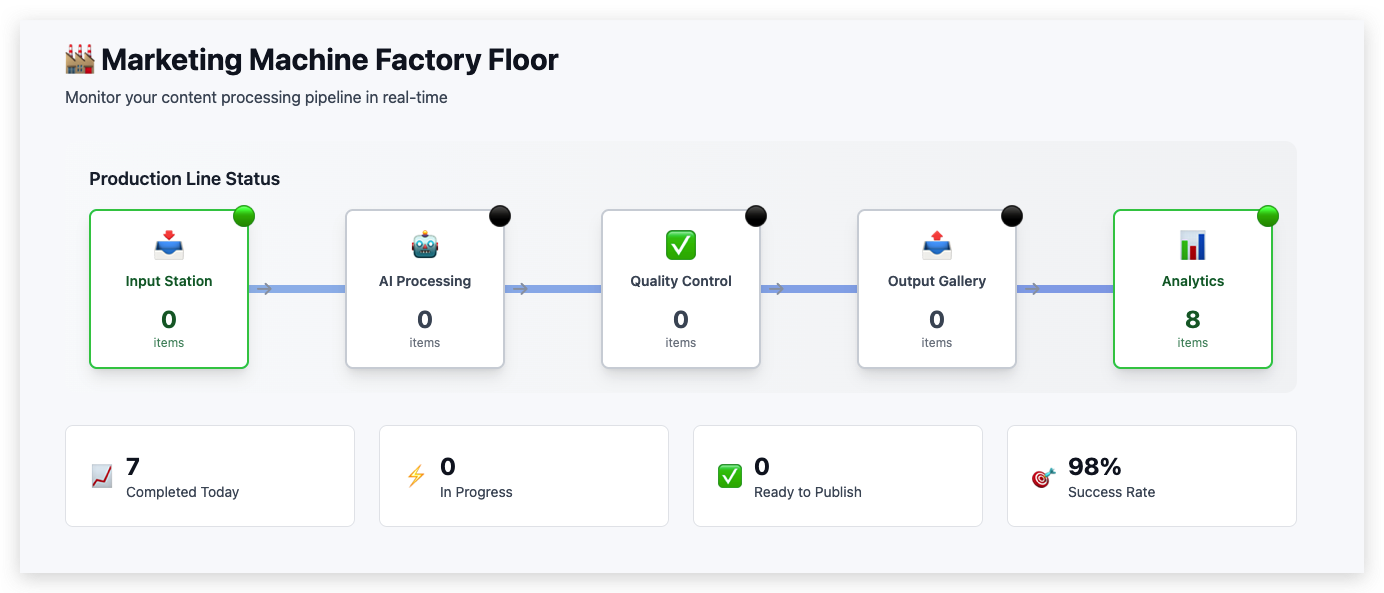The width and height of the screenshot is (1384, 593).
Task: Click the factory icon in the page title
Action: point(78,58)
